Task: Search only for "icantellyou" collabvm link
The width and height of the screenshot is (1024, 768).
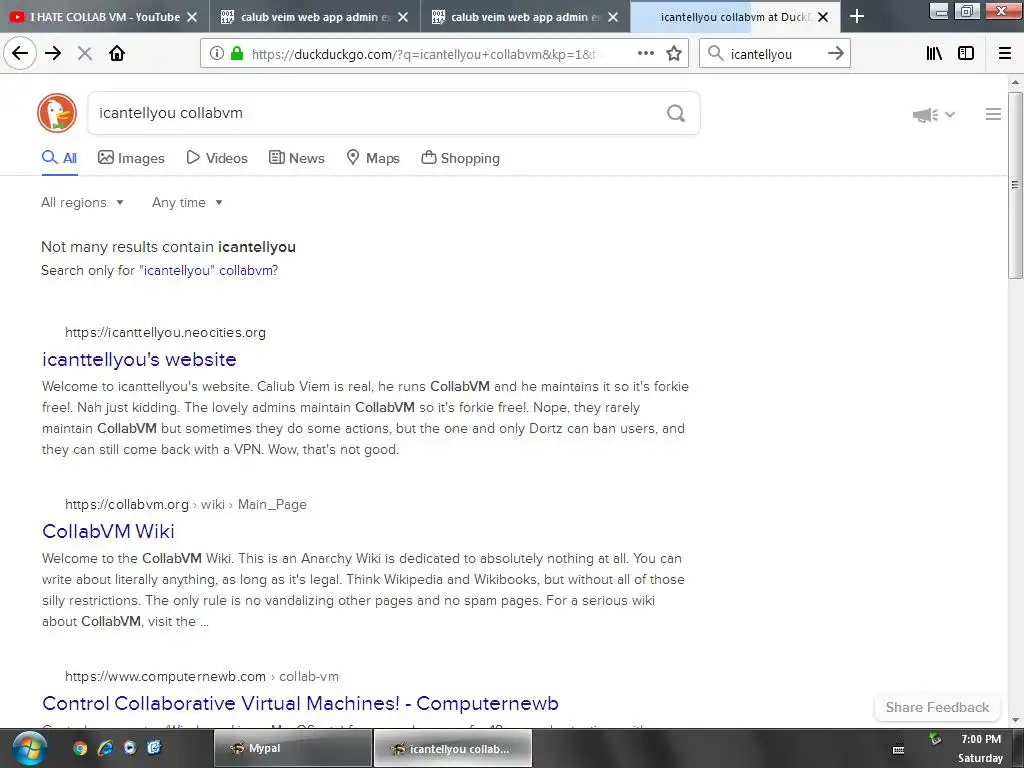Action: pyautogui.click(x=209, y=270)
